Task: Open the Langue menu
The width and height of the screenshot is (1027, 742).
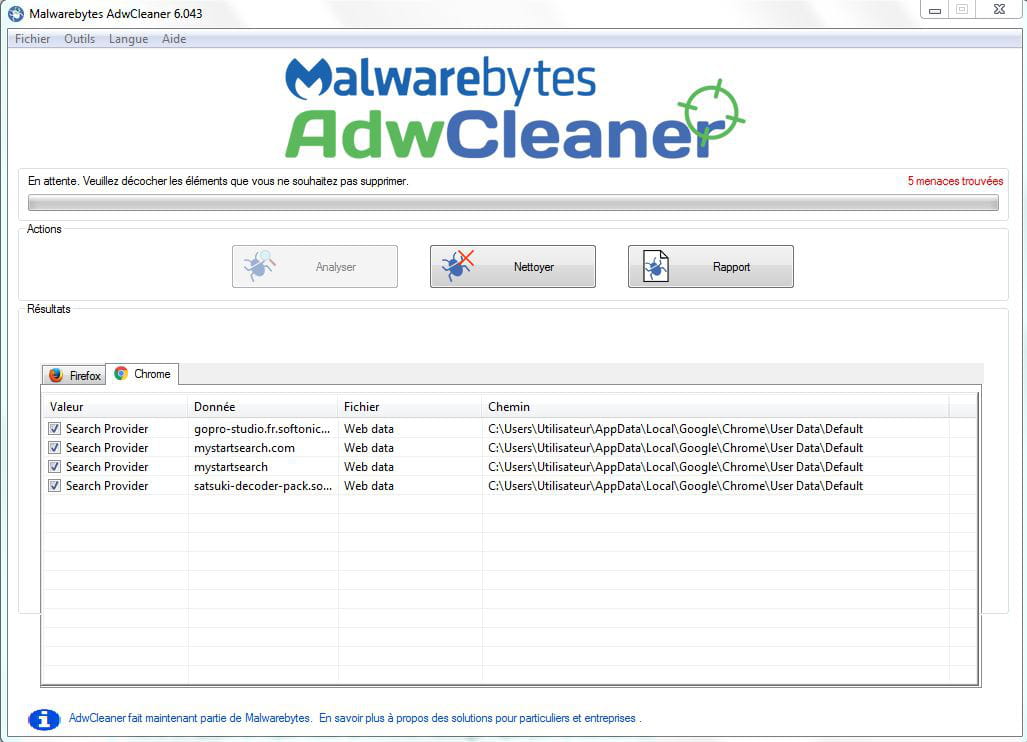Action: (x=128, y=39)
